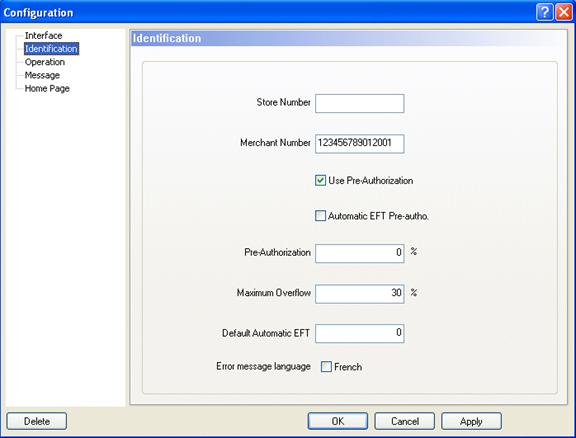
Task: Click the Store Number input field
Action: [x=360, y=103]
